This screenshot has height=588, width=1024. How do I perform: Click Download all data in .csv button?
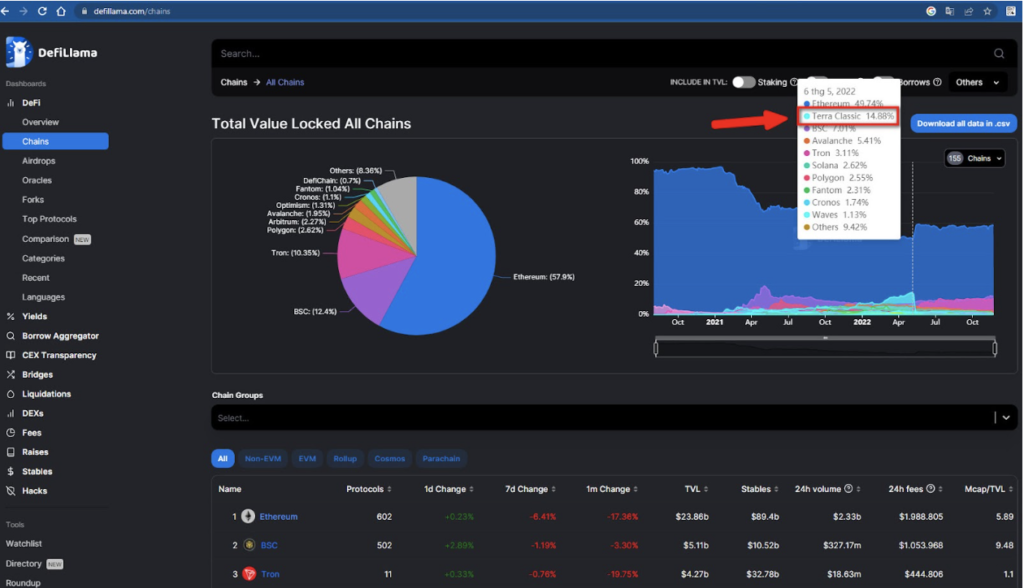tap(963, 123)
